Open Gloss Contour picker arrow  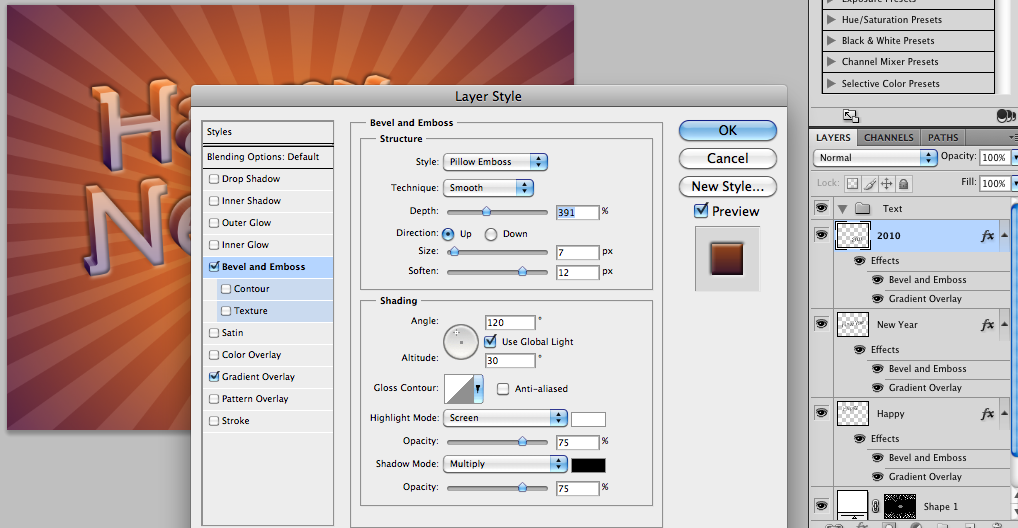(x=478, y=388)
